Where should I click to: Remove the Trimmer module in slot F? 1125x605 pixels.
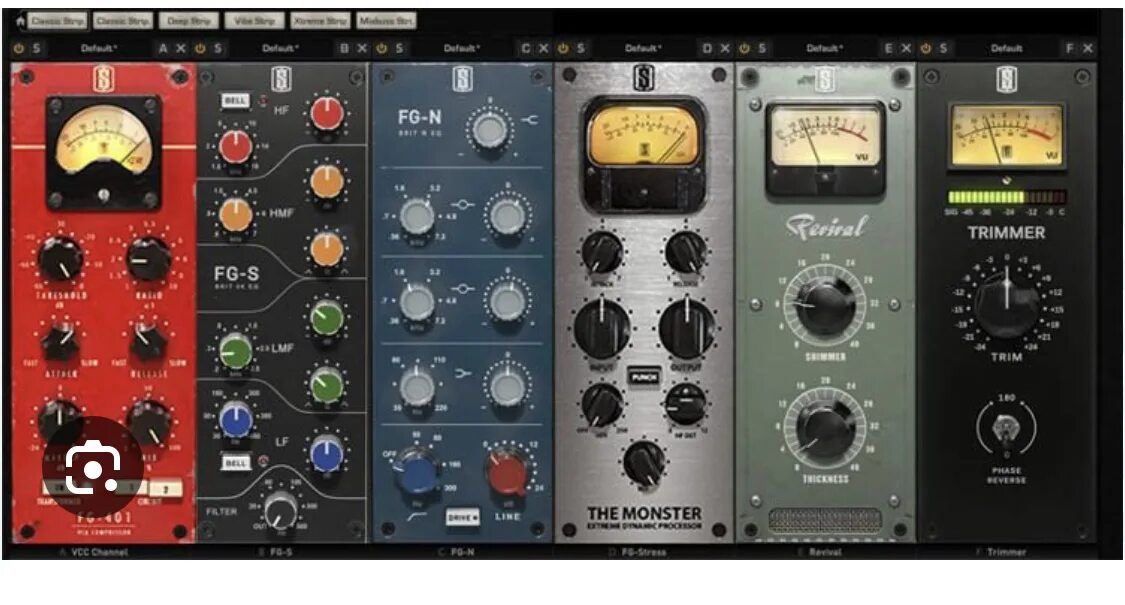[x=1088, y=49]
